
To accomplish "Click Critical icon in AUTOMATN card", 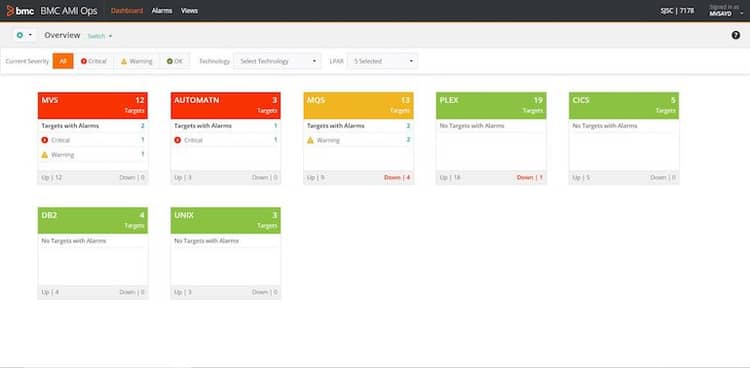I will pos(177,140).
